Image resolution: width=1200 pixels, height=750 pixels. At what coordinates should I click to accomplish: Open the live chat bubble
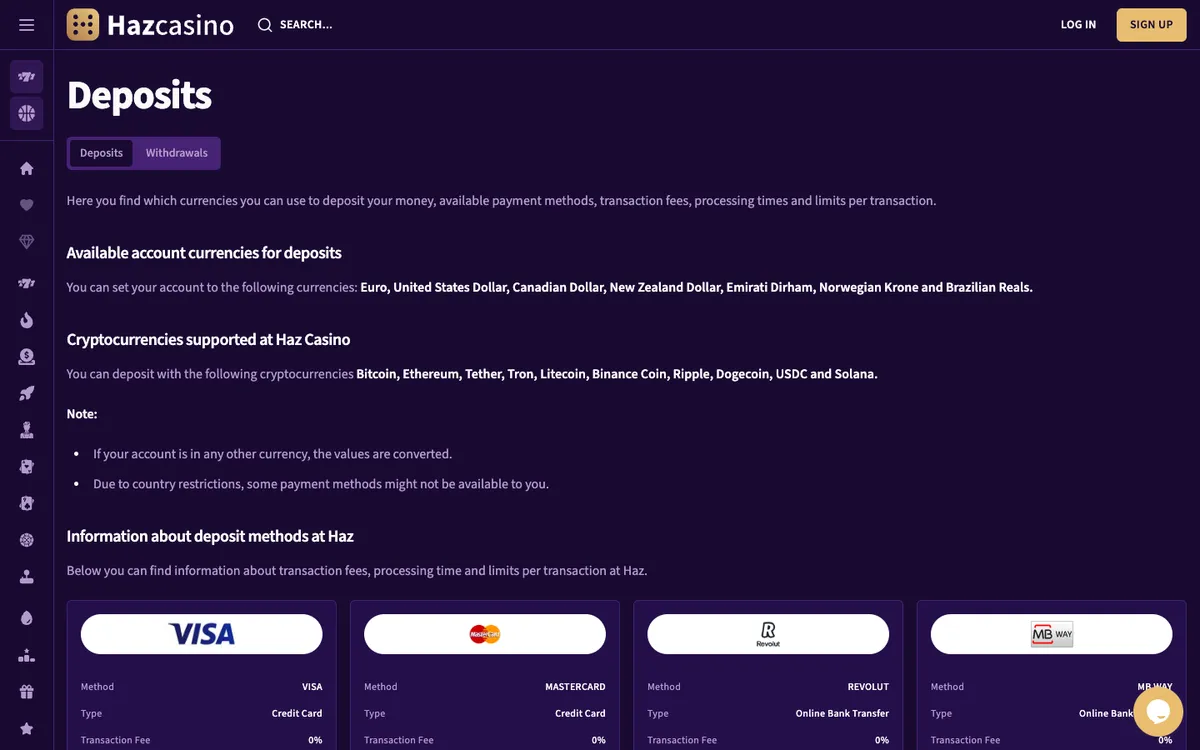pyautogui.click(x=1158, y=710)
